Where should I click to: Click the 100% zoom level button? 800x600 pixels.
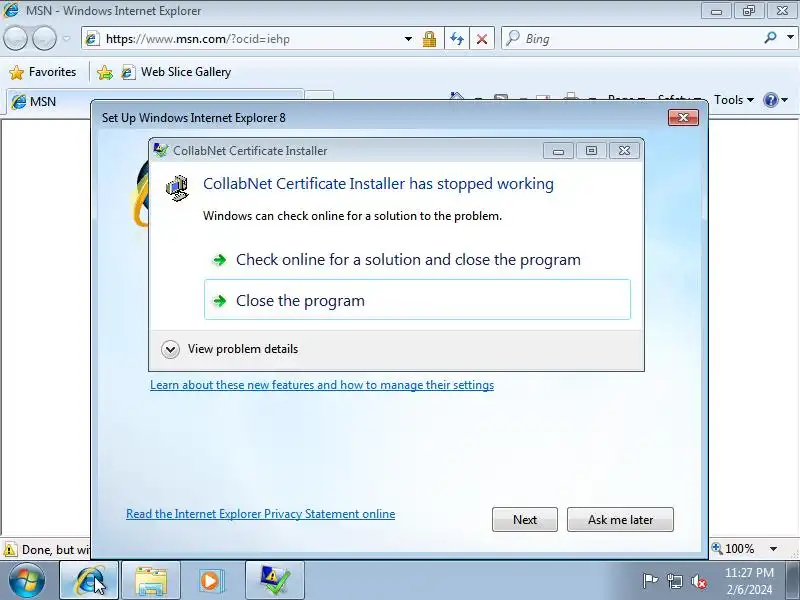point(733,548)
